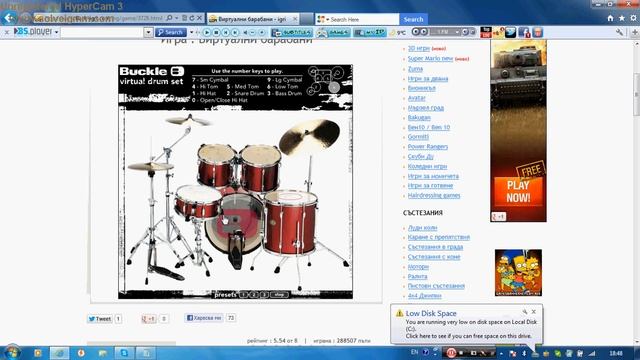Click the Tweet button

tap(100, 319)
